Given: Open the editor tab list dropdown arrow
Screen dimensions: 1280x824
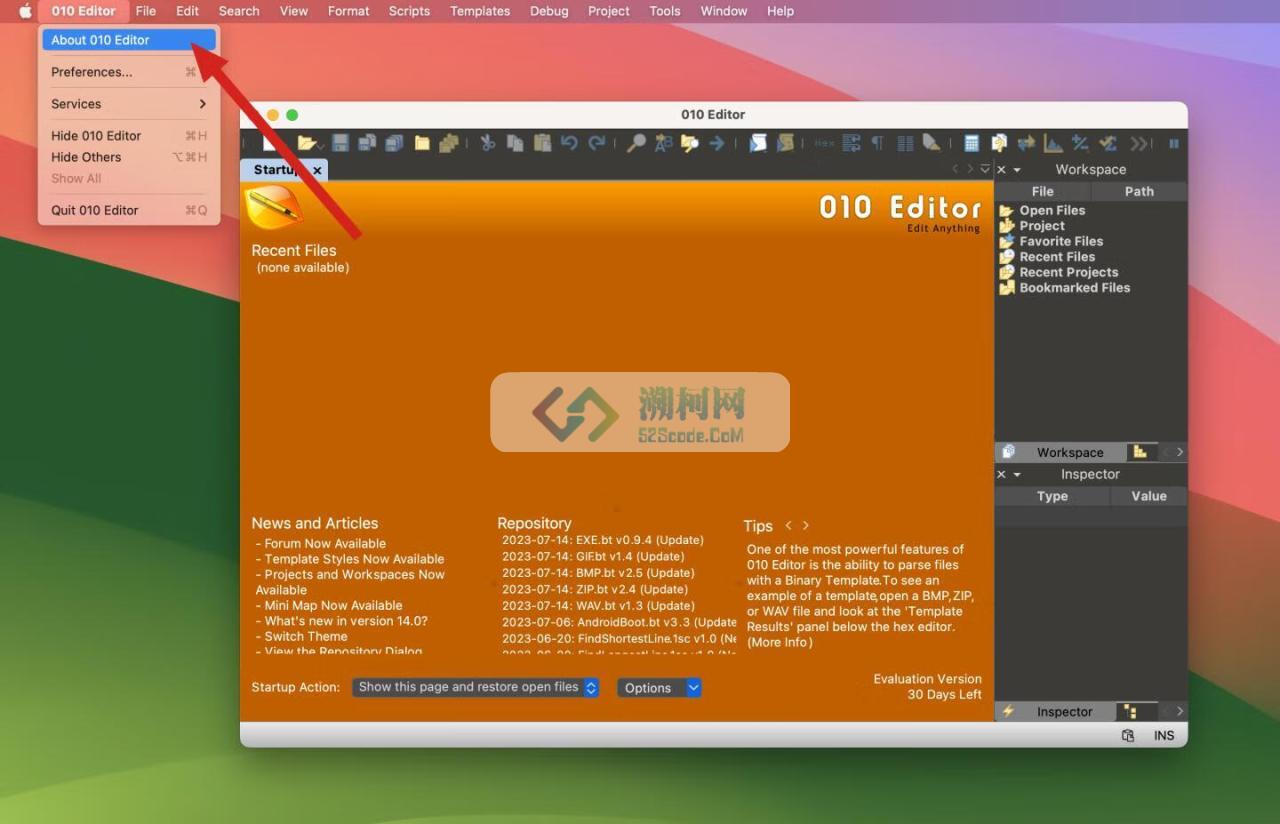Looking at the screenshot, I should click(985, 170).
